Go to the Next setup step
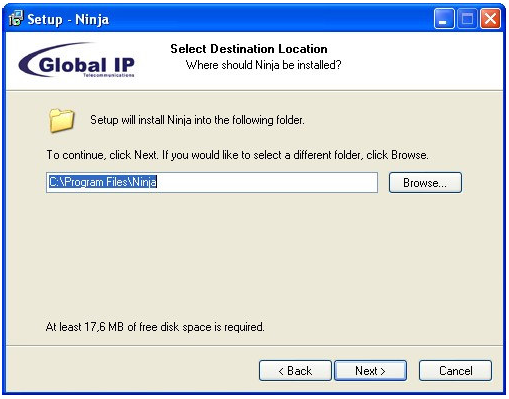The image size is (509, 399). coord(370,370)
